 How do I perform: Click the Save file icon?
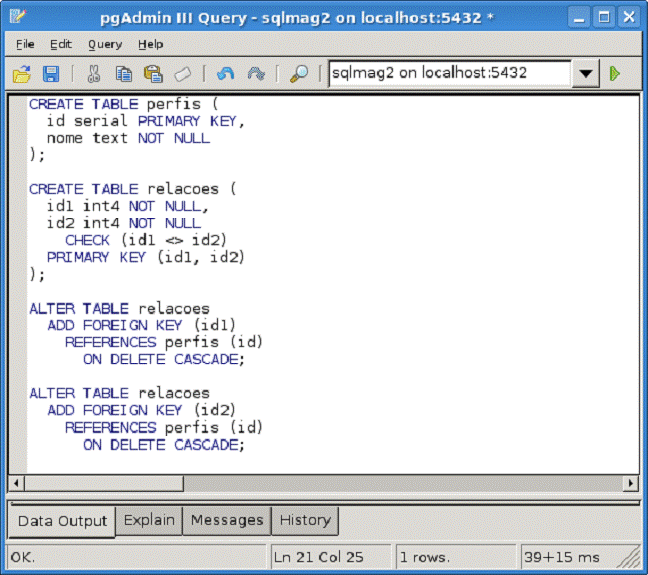(51, 73)
